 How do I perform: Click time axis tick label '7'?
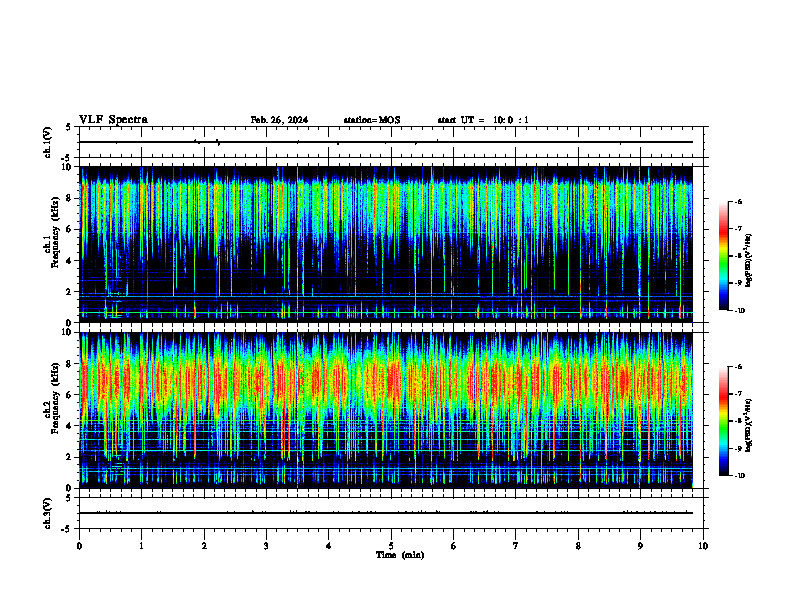tap(516, 546)
